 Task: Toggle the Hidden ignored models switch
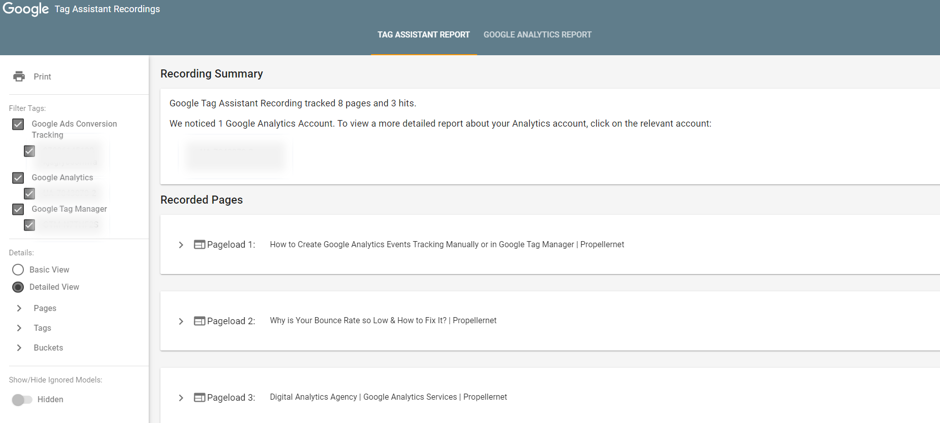pos(22,400)
